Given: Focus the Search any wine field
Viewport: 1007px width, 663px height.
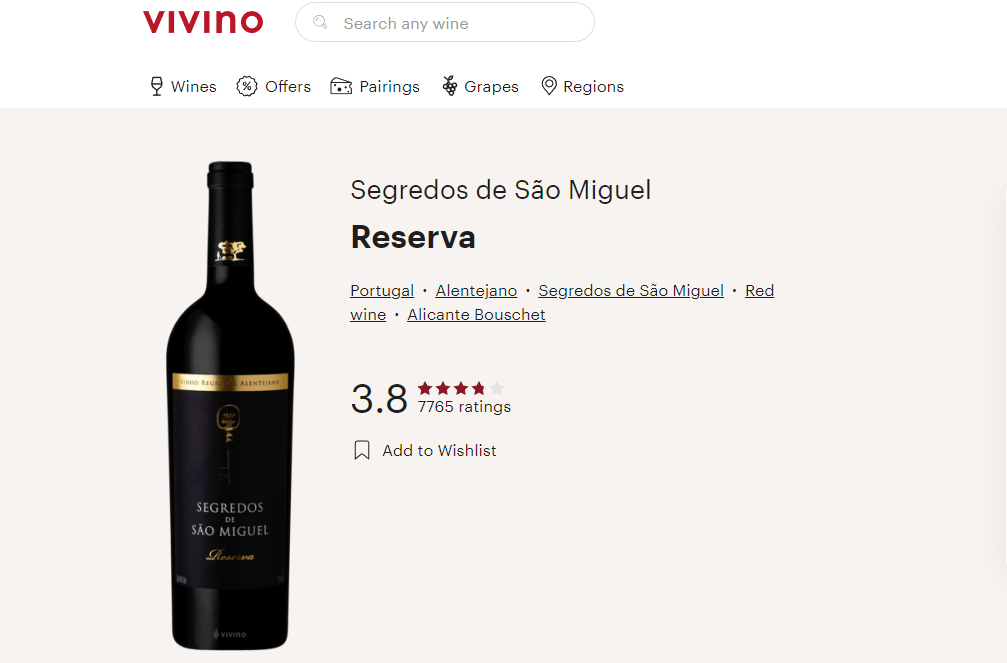Looking at the screenshot, I should pyautogui.click(x=444, y=22).
